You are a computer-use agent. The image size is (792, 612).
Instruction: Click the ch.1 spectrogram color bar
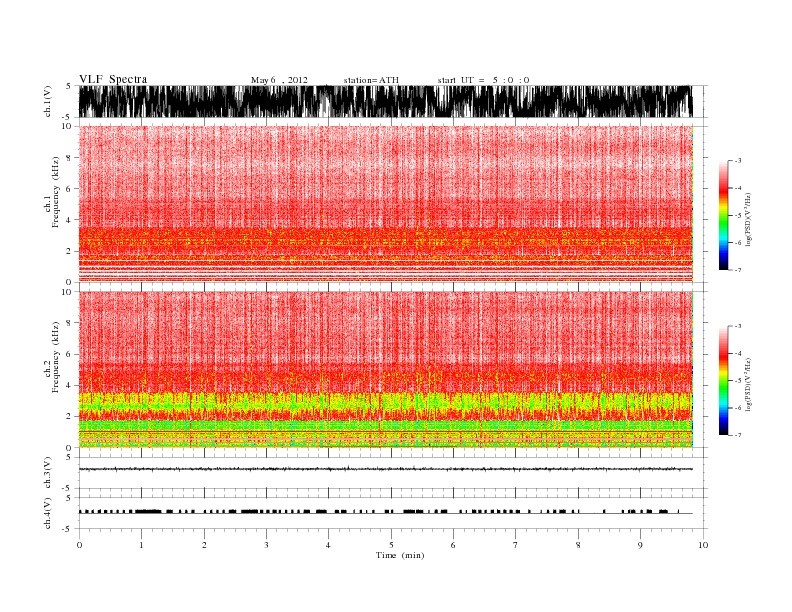724,215
